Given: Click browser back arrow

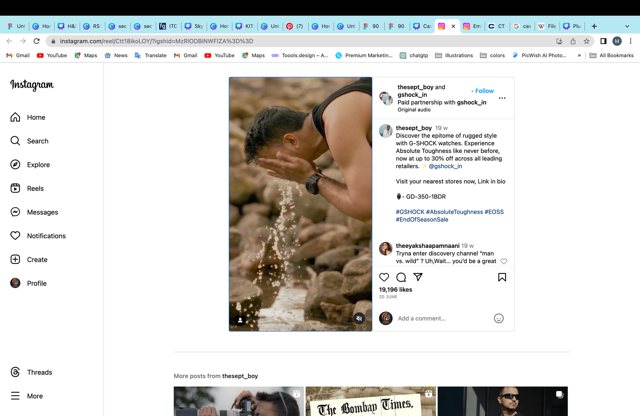Looking at the screenshot, I should [9, 41].
